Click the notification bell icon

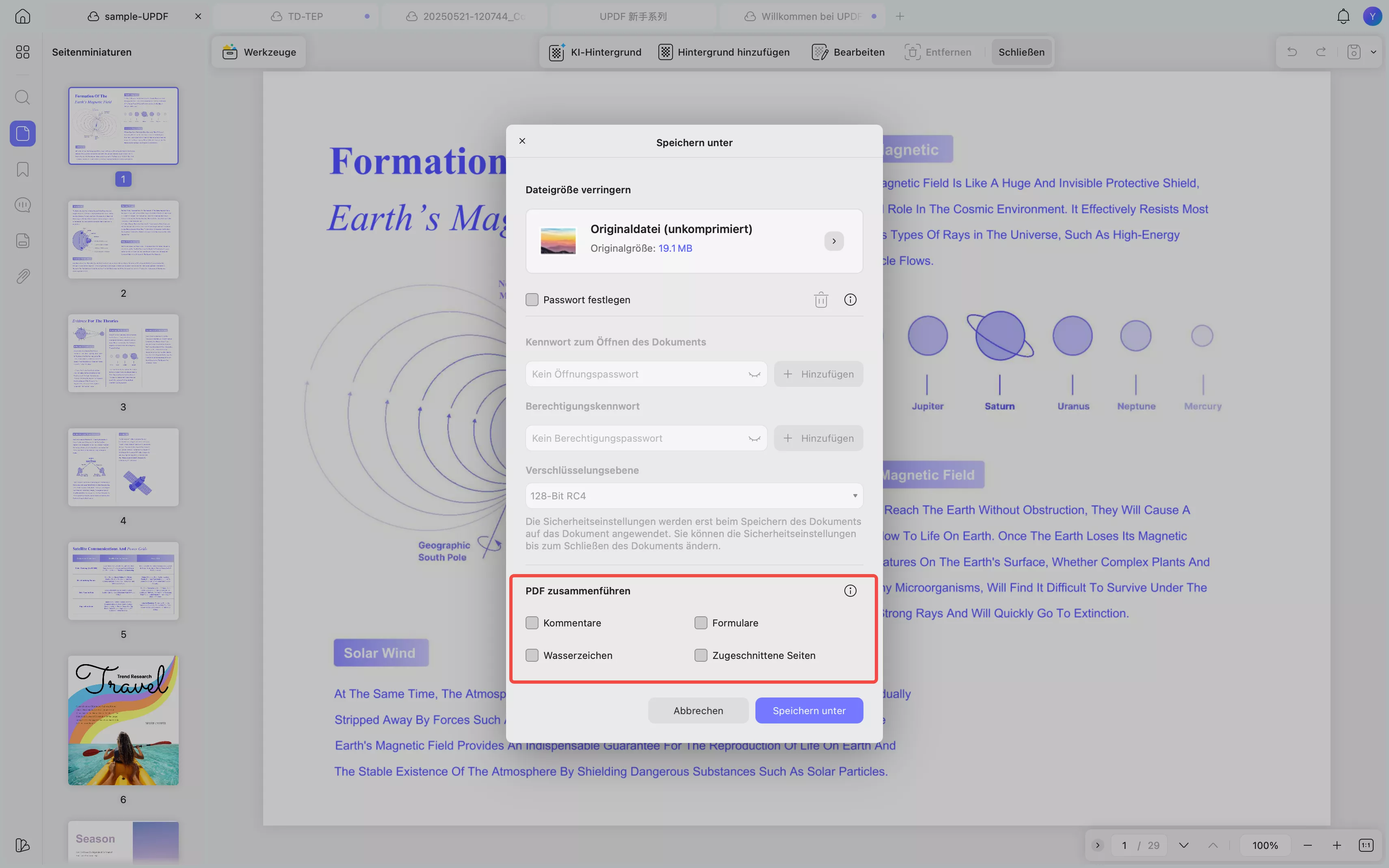click(x=1343, y=16)
